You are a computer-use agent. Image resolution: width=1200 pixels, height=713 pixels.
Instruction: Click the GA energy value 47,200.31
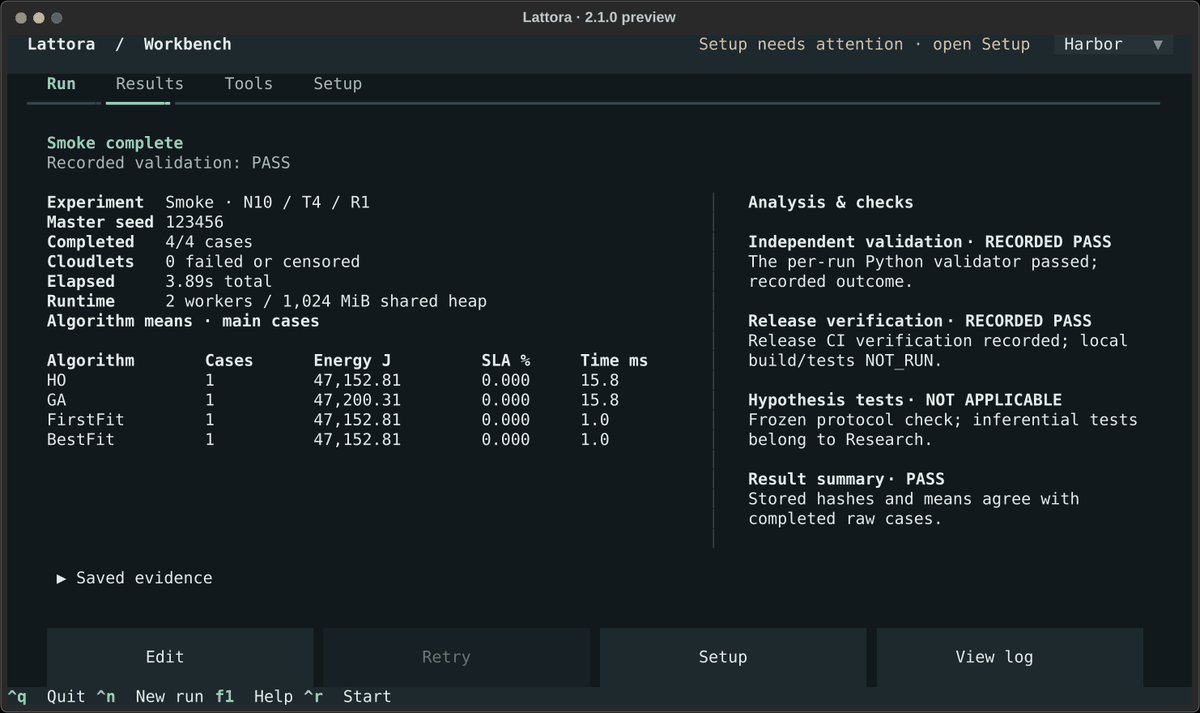point(357,400)
